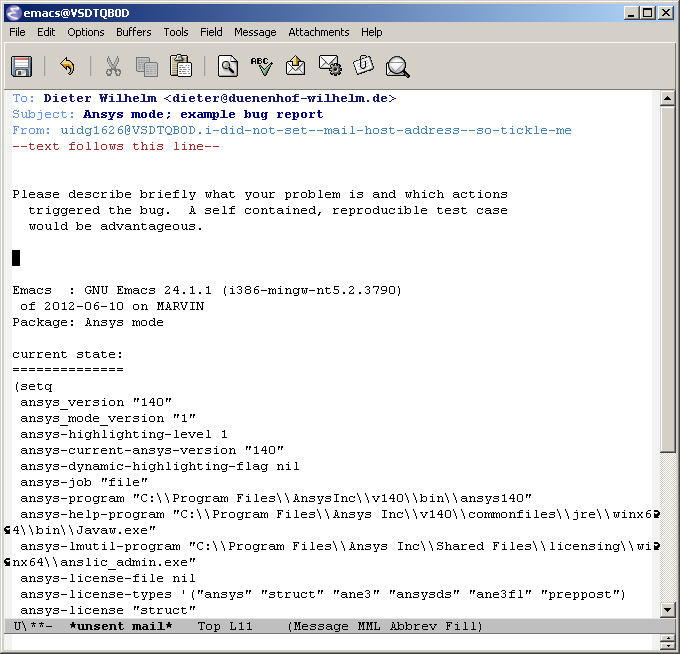Click the From: header address
The width and height of the screenshot is (680, 654).
[316, 131]
